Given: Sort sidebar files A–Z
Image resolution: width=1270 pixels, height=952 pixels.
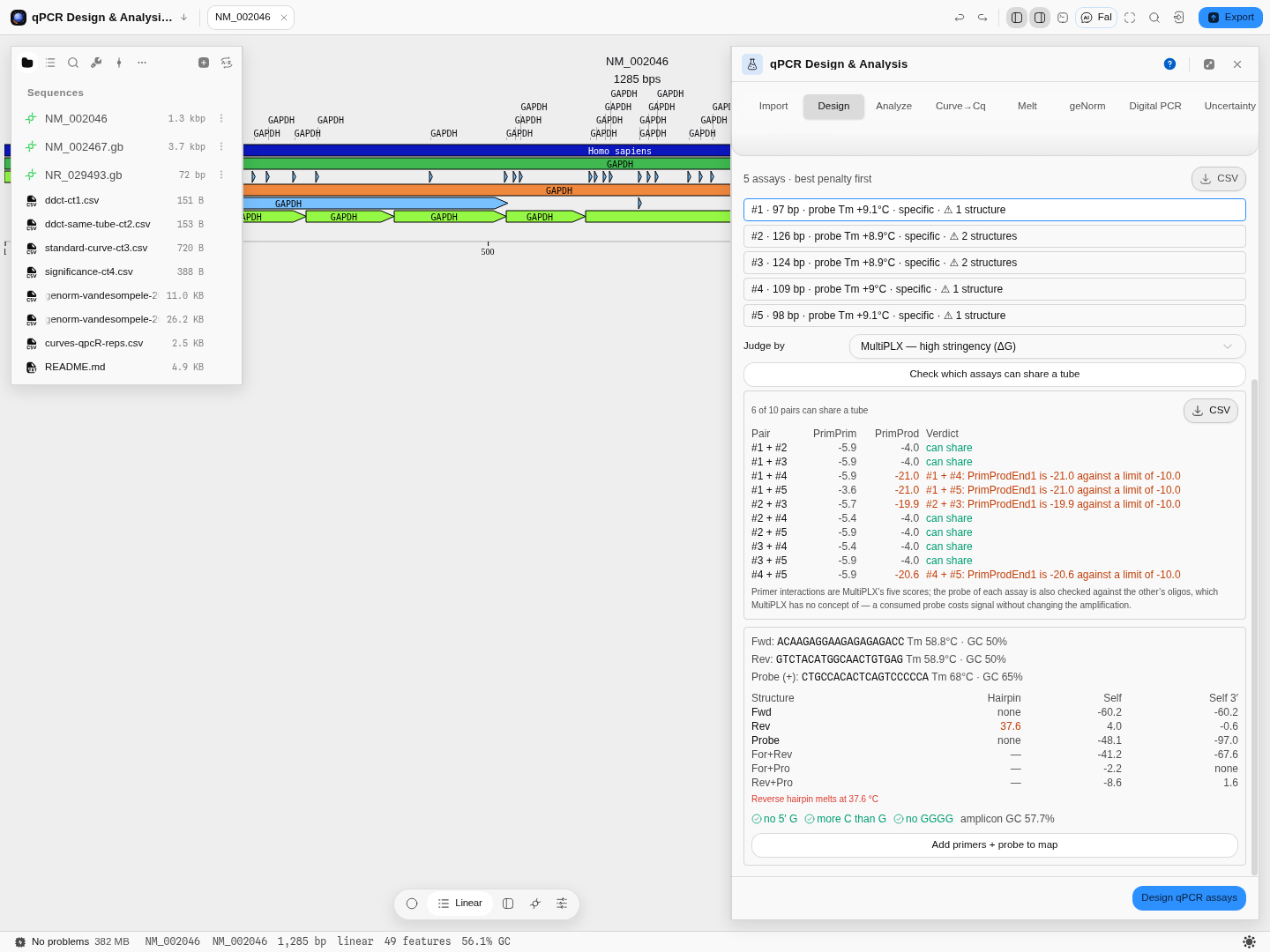Looking at the screenshot, I should [x=227, y=63].
